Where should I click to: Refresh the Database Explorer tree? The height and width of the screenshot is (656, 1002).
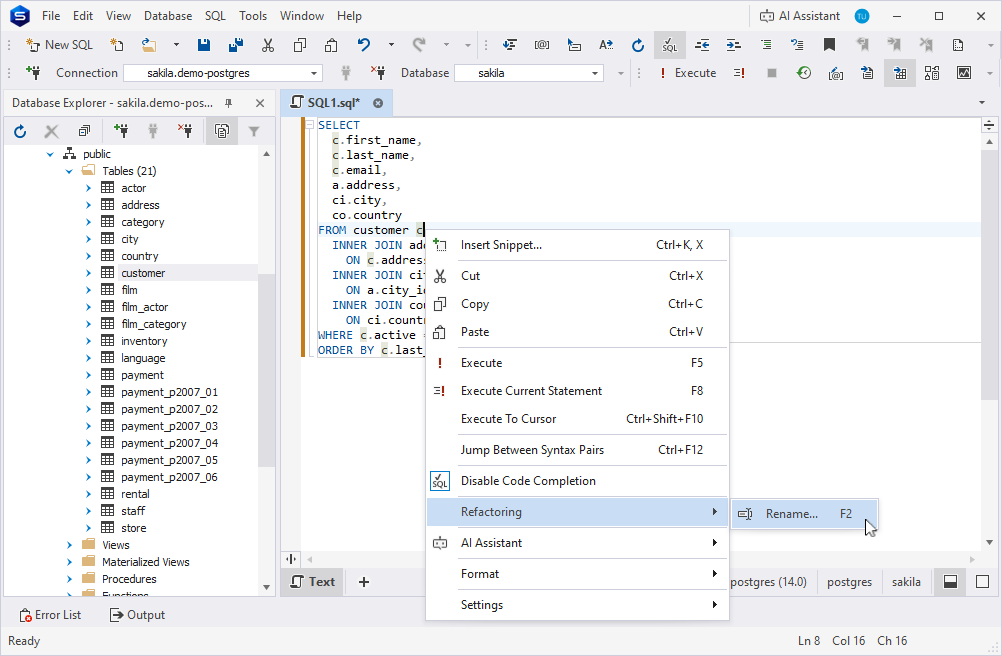[x=20, y=131]
